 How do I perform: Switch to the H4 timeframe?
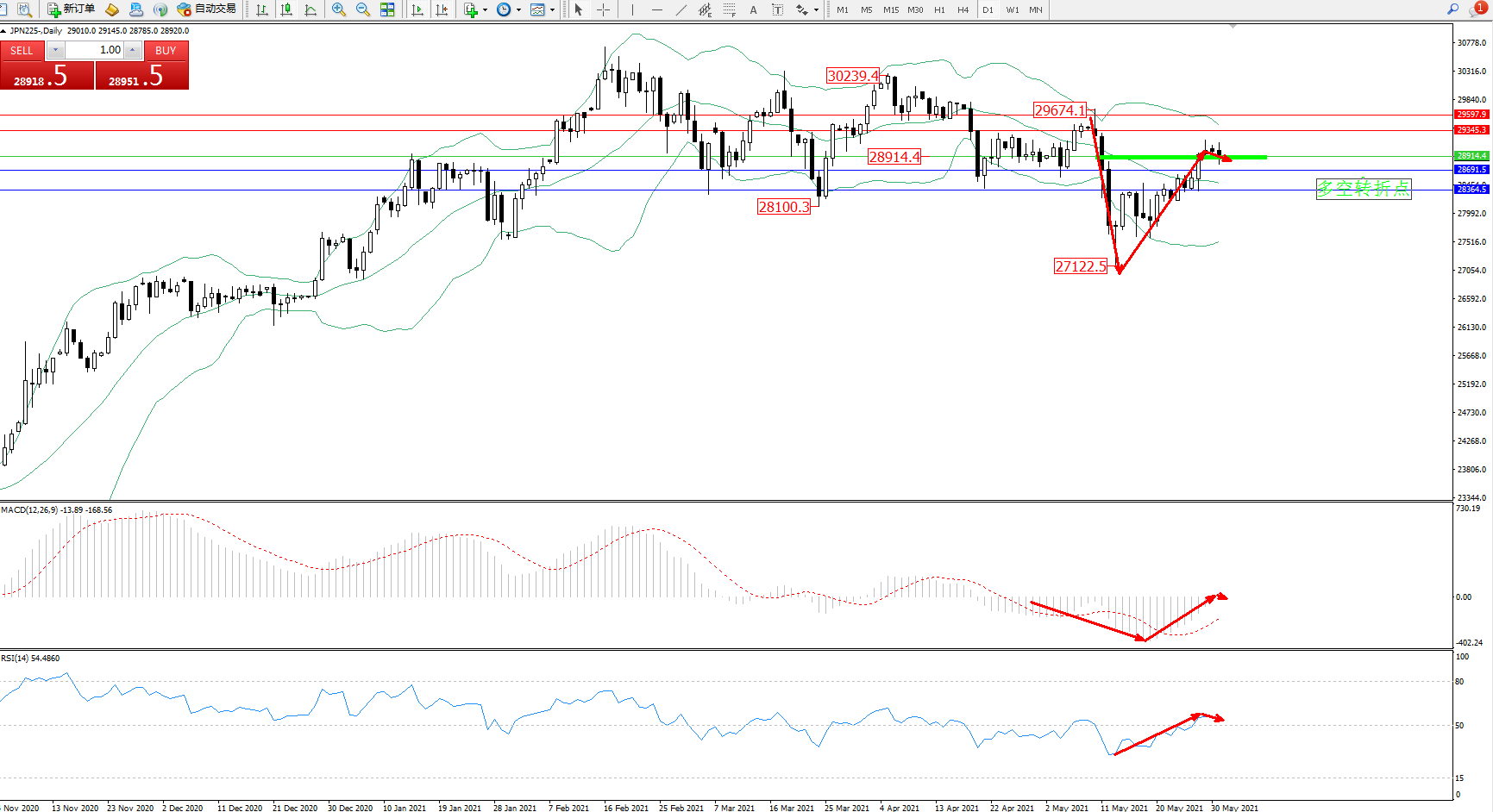[x=963, y=10]
